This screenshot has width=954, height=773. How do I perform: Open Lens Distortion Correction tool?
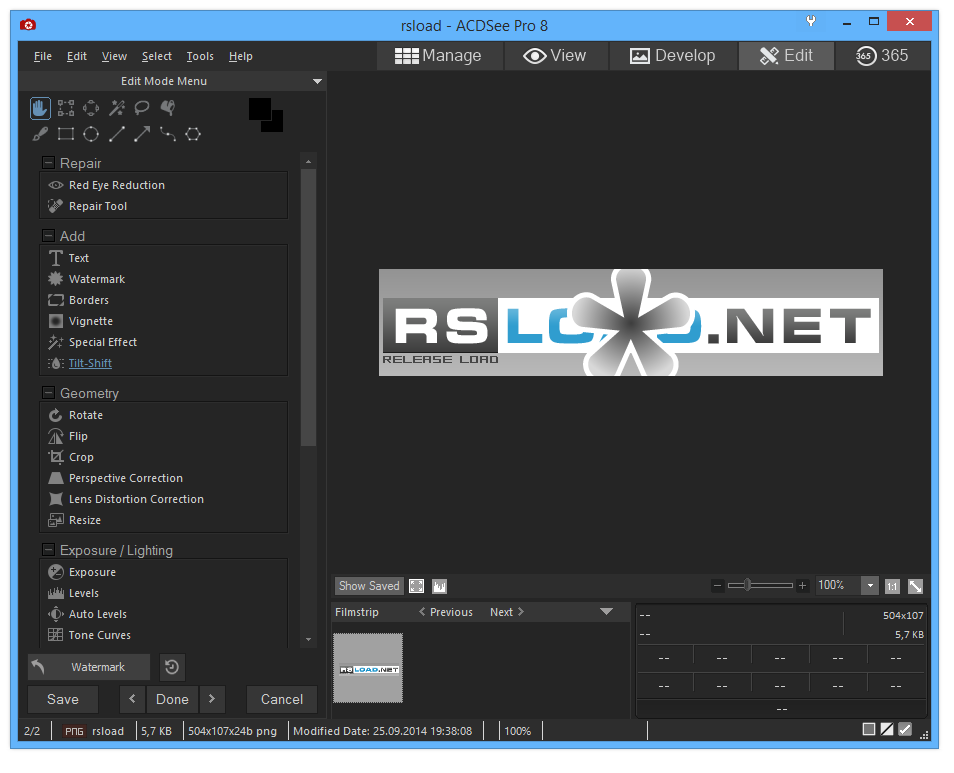136,499
